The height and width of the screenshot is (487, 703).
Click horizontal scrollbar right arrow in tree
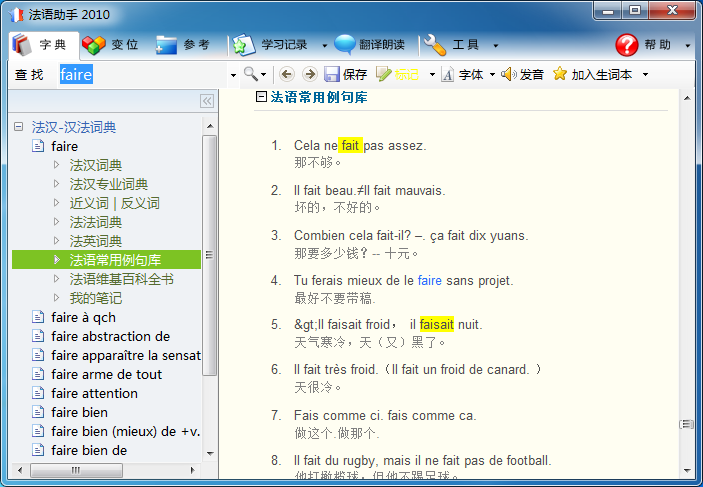pos(192,470)
